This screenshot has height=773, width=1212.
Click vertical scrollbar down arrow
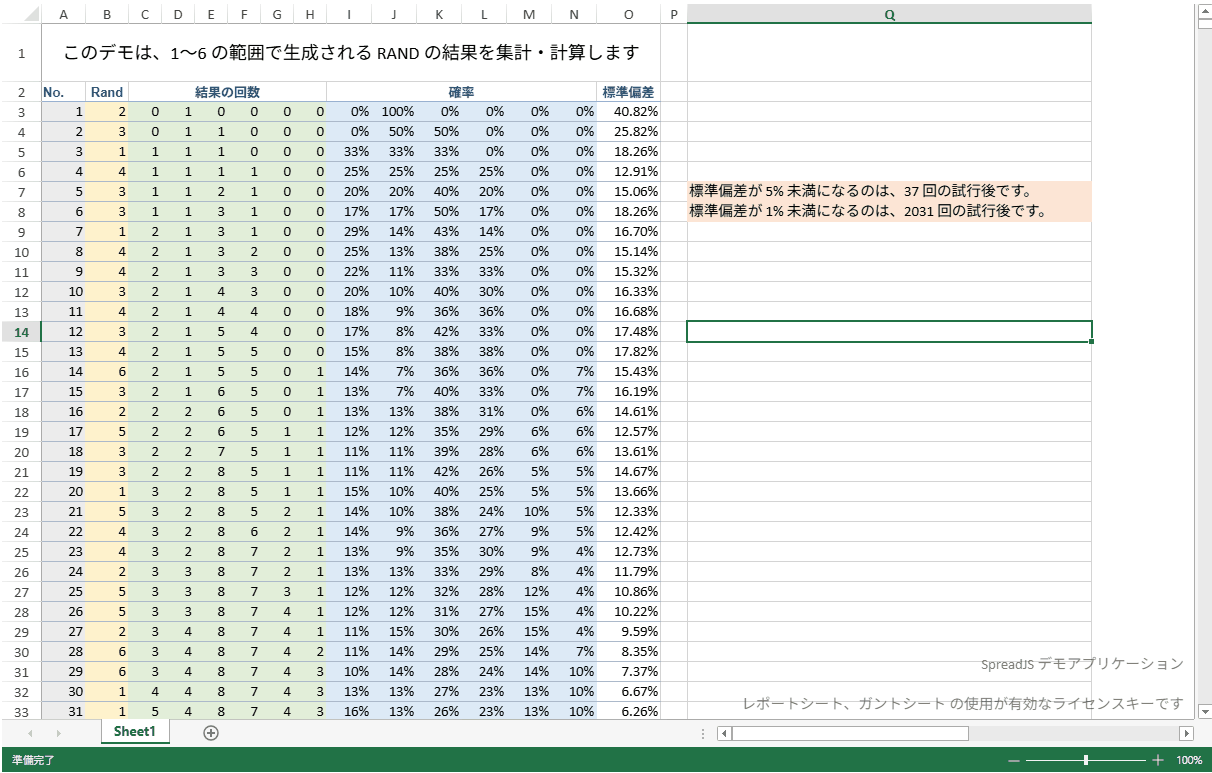tap(1204, 711)
